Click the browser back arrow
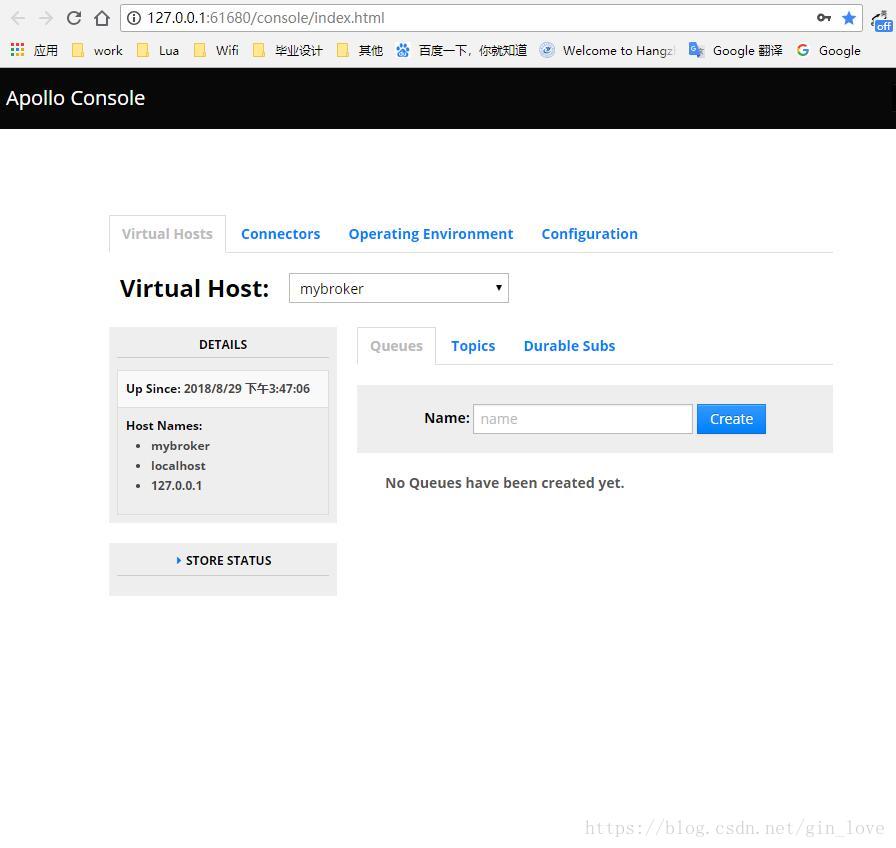This screenshot has height=848, width=896. tap(18, 18)
